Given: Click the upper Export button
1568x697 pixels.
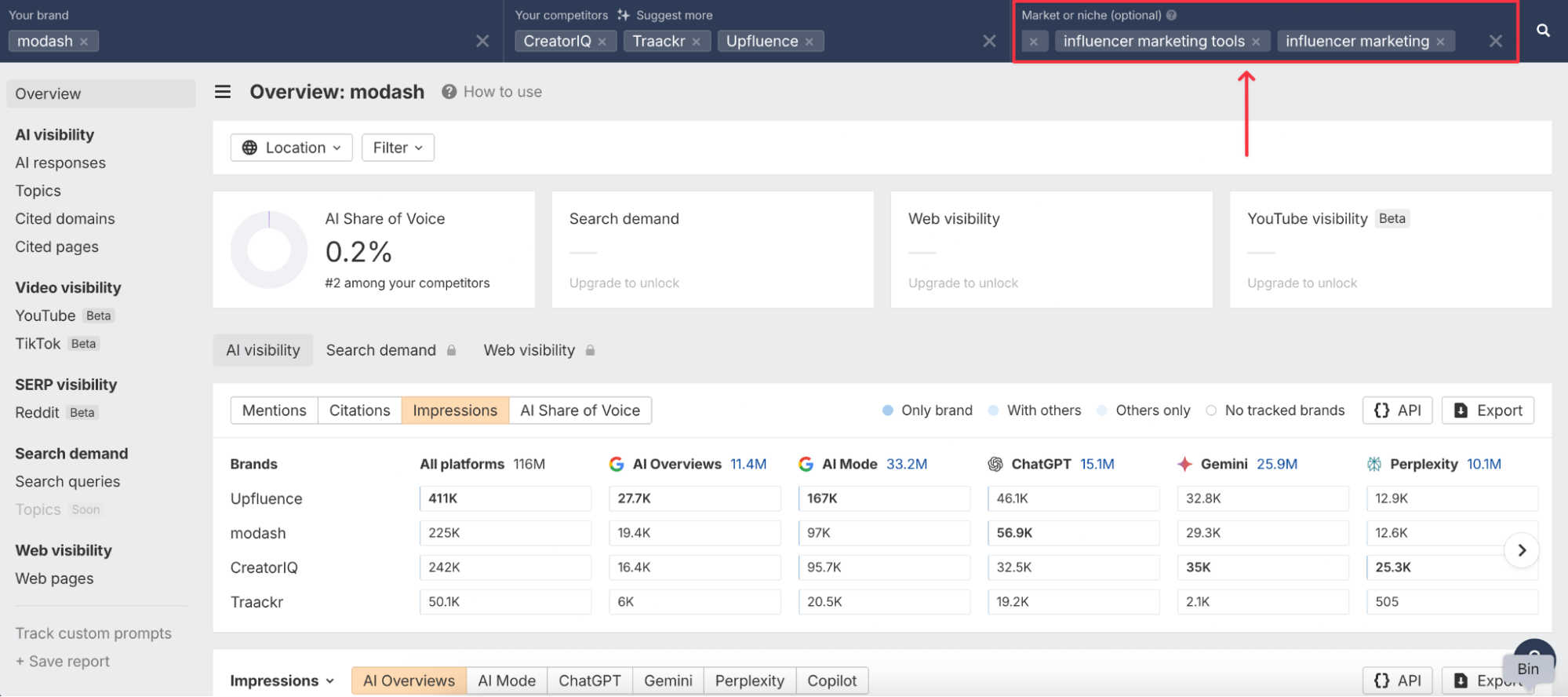Looking at the screenshot, I should [1488, 411].
